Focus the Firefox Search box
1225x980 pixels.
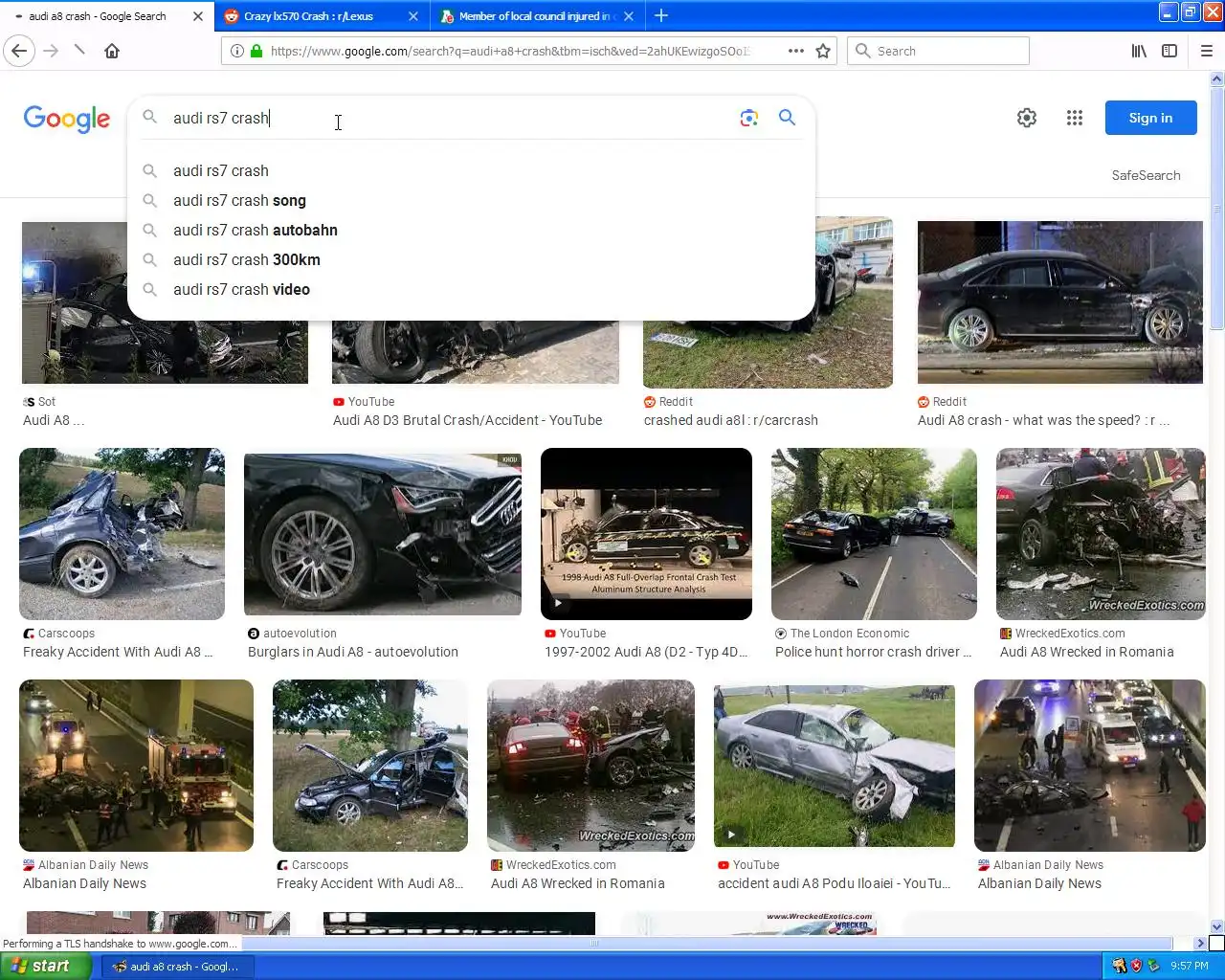pos(938,51)
